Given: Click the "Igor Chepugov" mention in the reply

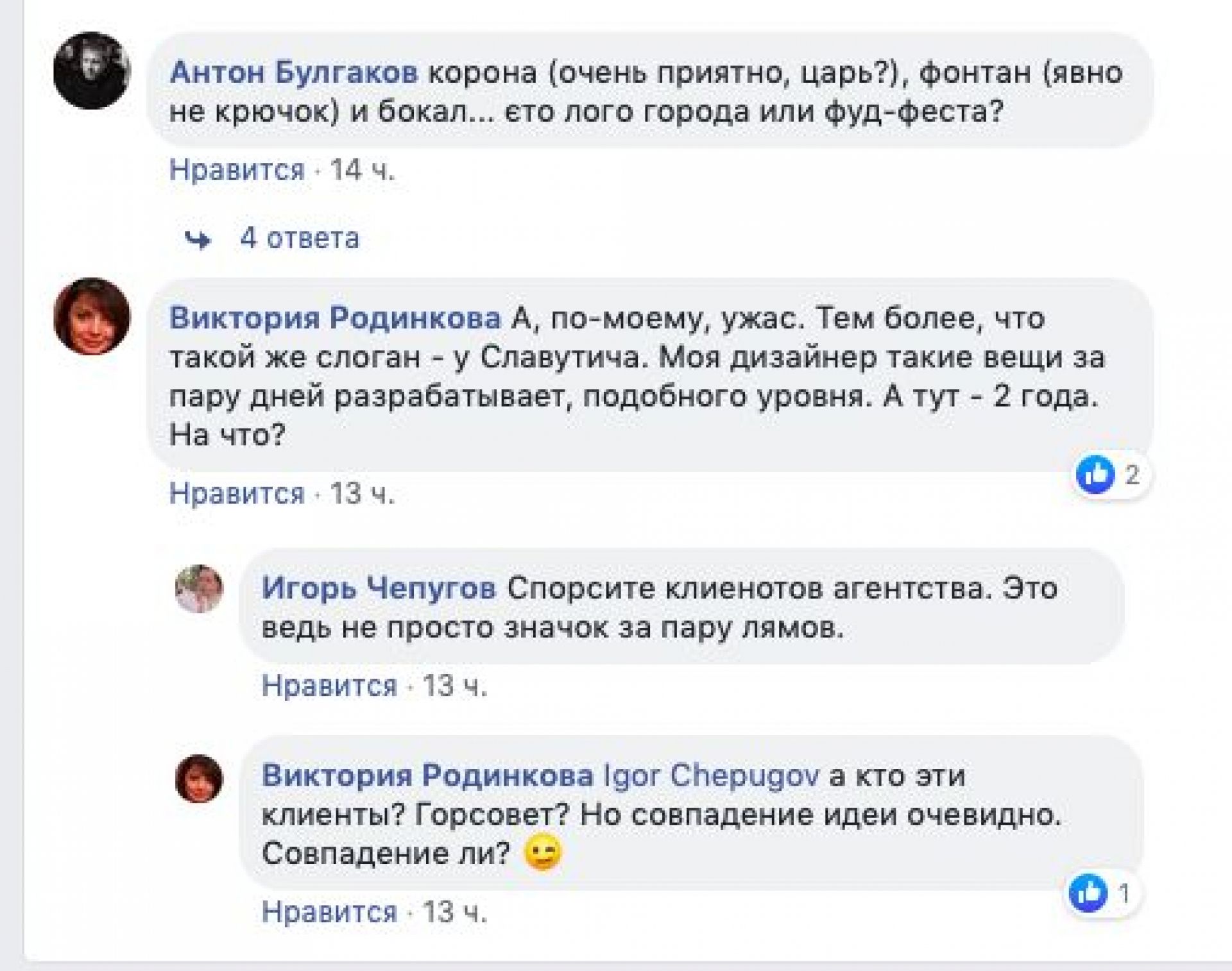Looking at the screenshot, I should pos(712,776).
